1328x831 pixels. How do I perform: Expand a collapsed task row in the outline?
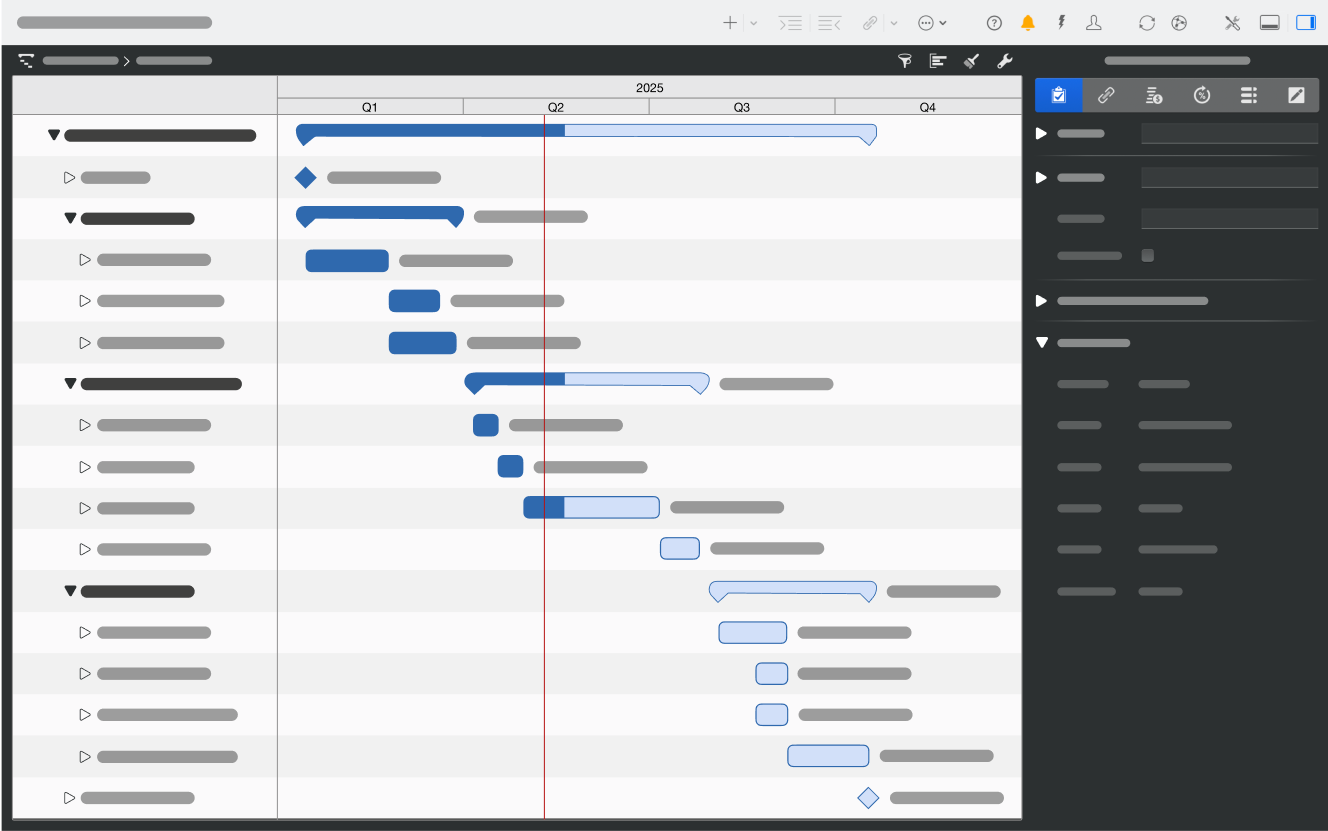click(x=70, y=177)
